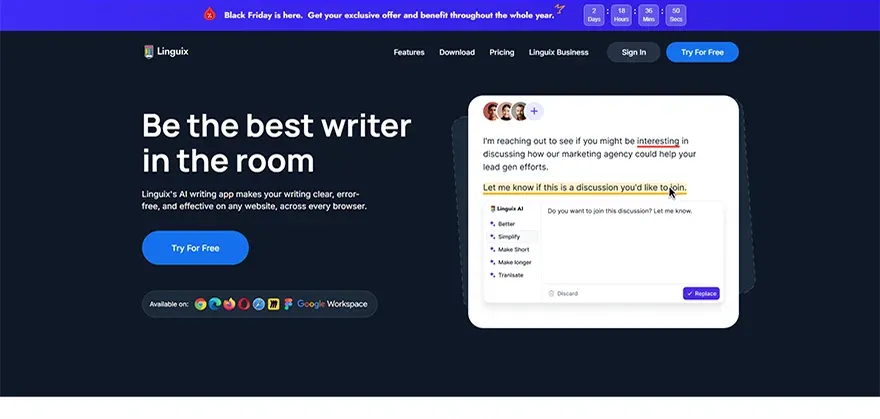Go to the Download page
This screenshot has height=419, width=880.
(x=457, y=52)
